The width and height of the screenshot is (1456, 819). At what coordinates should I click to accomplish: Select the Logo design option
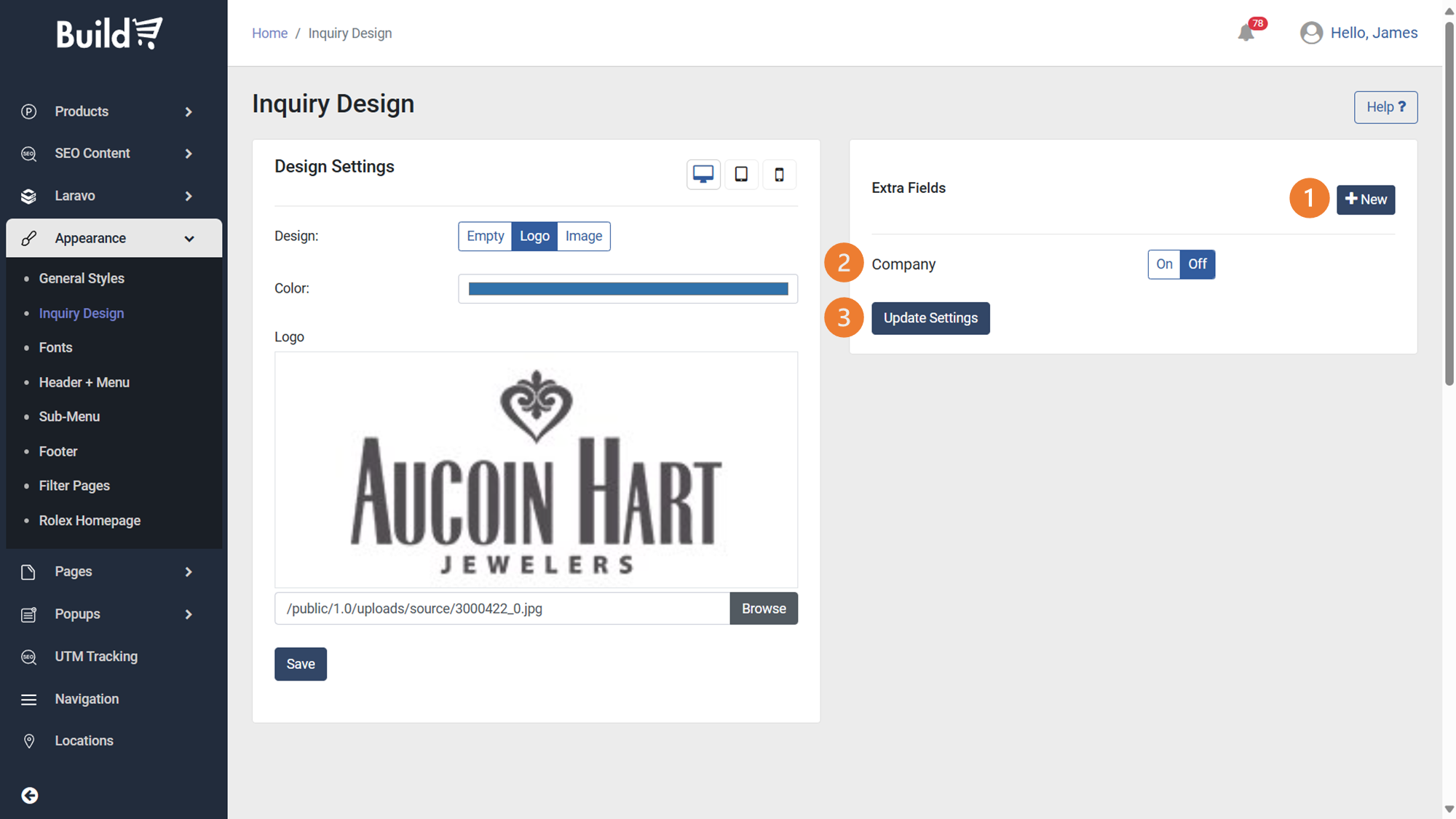coord(534,236)
